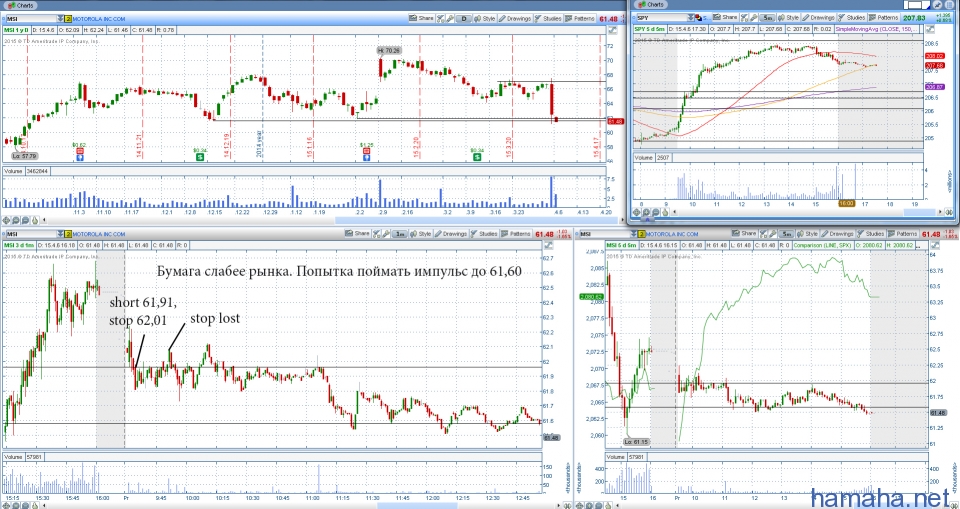
Task: Click Share button in MSI 5m chart
Action: tap(744, 234)
